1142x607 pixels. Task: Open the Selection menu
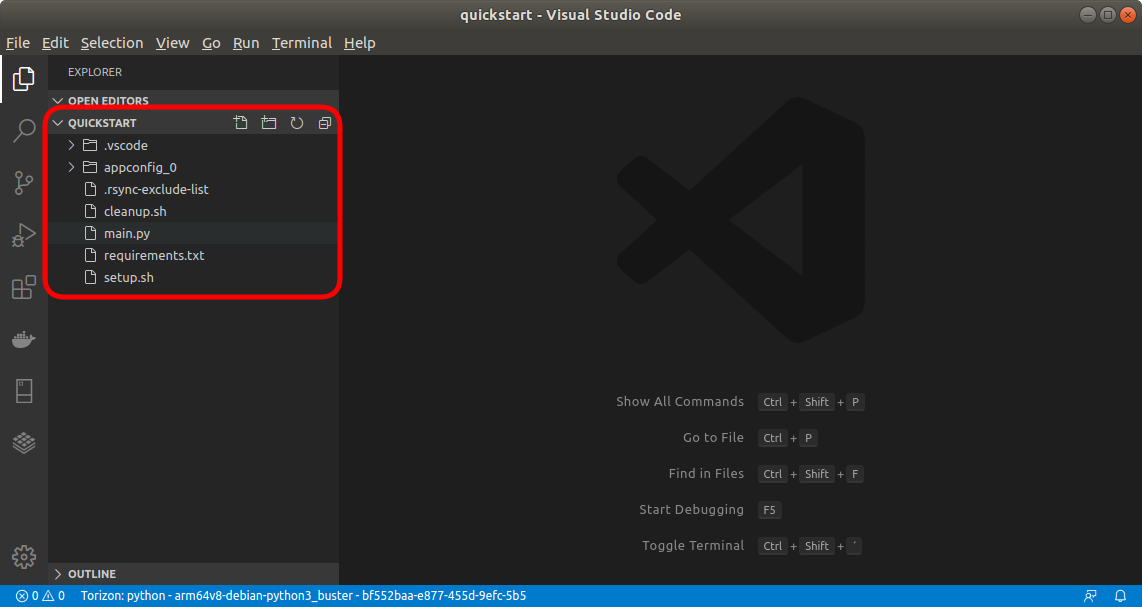[112, 43]
